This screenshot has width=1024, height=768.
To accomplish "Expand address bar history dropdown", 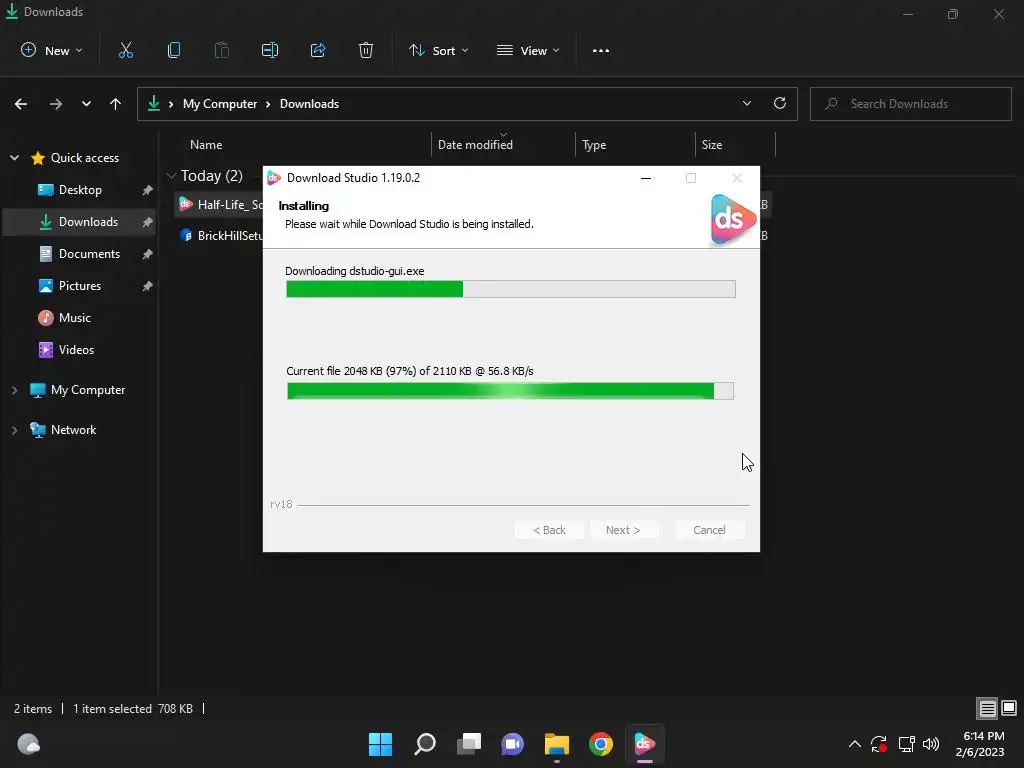I will click(x=746, y=103).
